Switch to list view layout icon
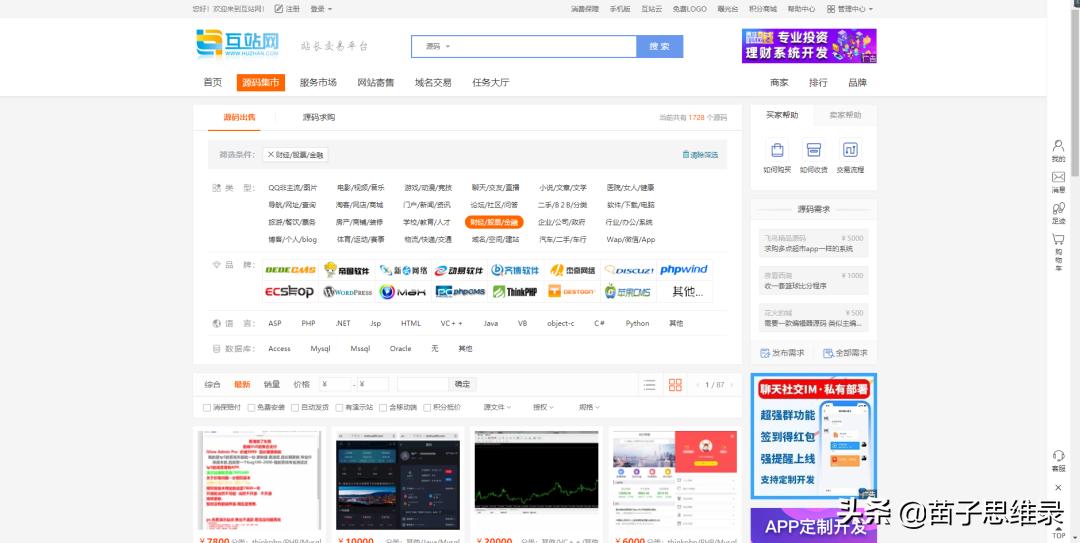1080x543 pixels. click(649, 385)
